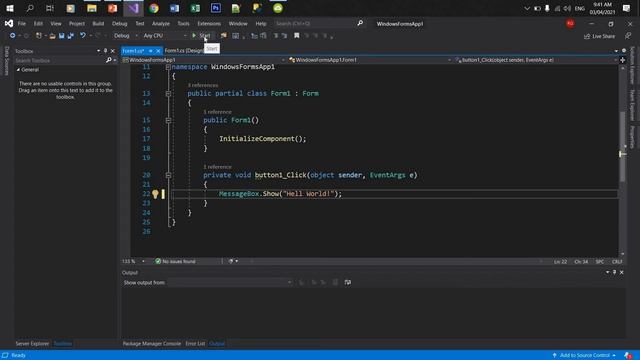
Task: Close the Form1.cs editor tab
Action: pyautogui.click(x=158, y=51)
